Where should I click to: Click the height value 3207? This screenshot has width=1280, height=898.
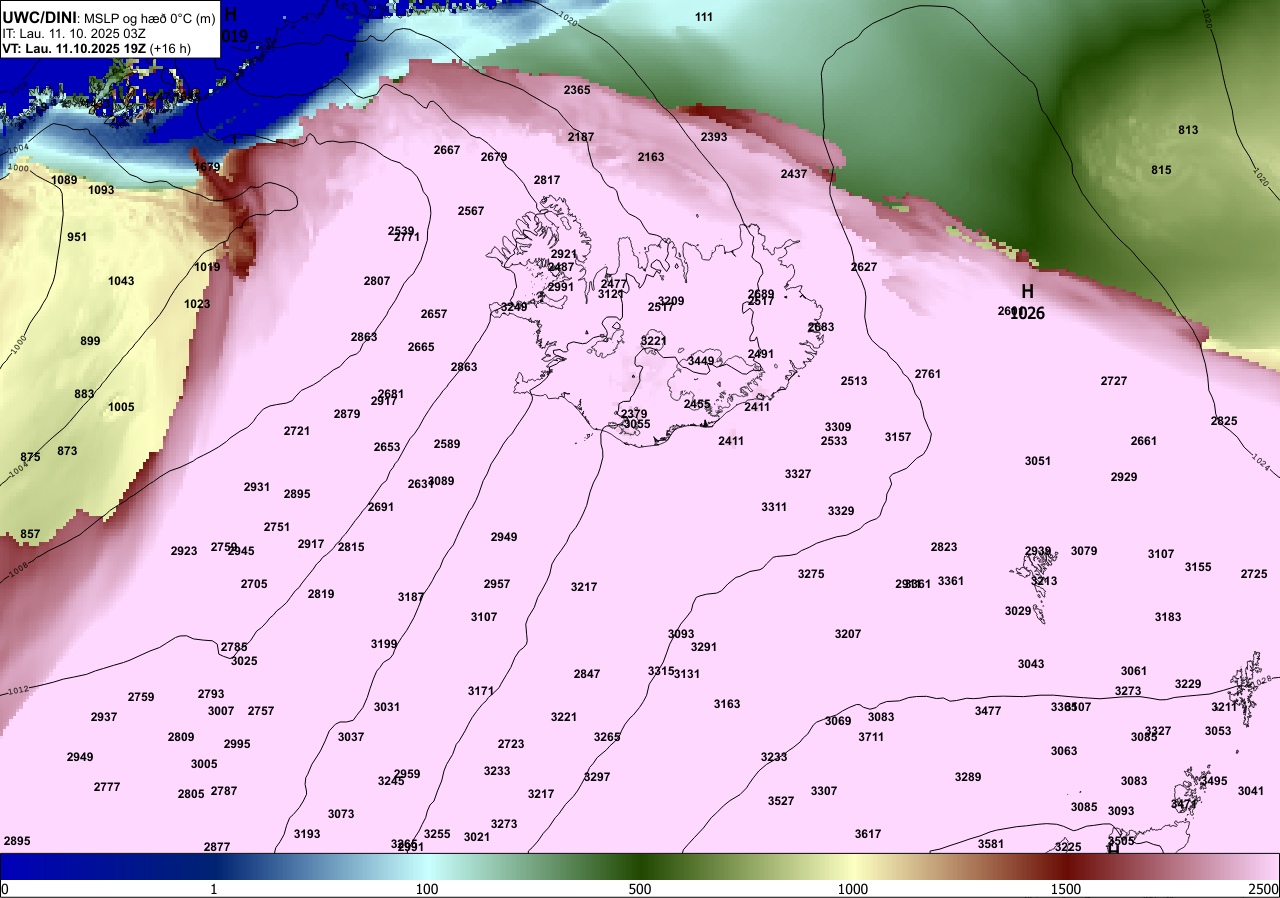[848, 634]
